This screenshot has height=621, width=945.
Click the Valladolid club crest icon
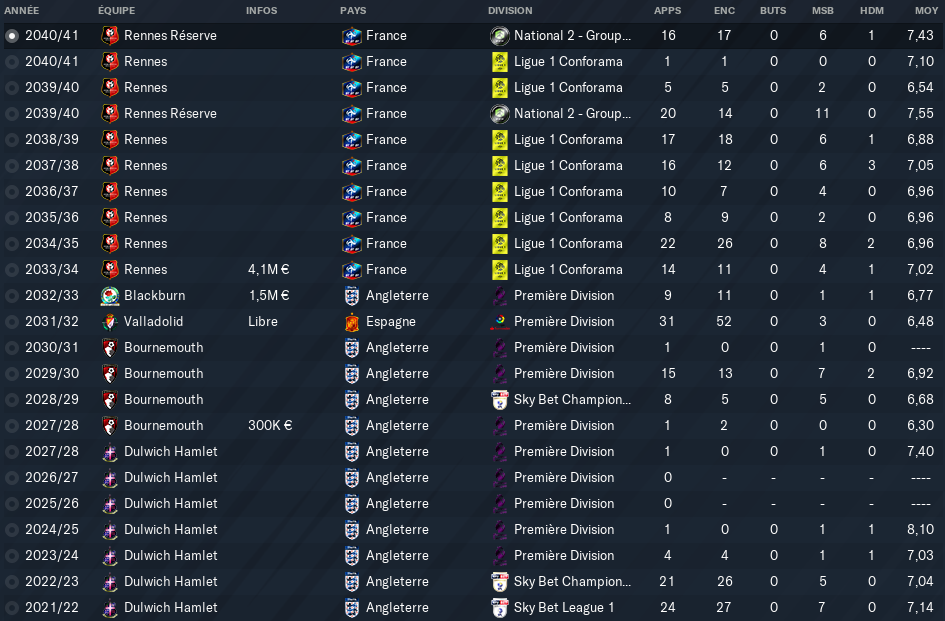point(110,321)
